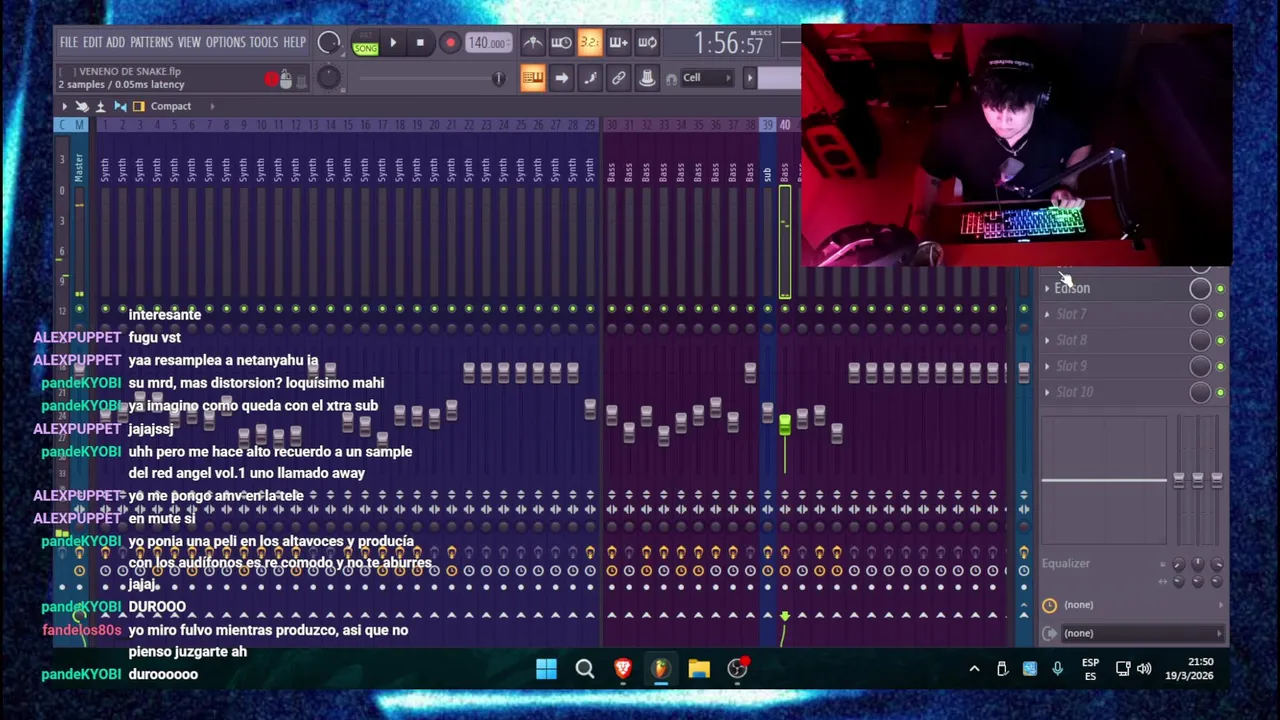This screenshot has width=1280, height=720.
Task: Open the OPTIONS menu
Action: 225,43
